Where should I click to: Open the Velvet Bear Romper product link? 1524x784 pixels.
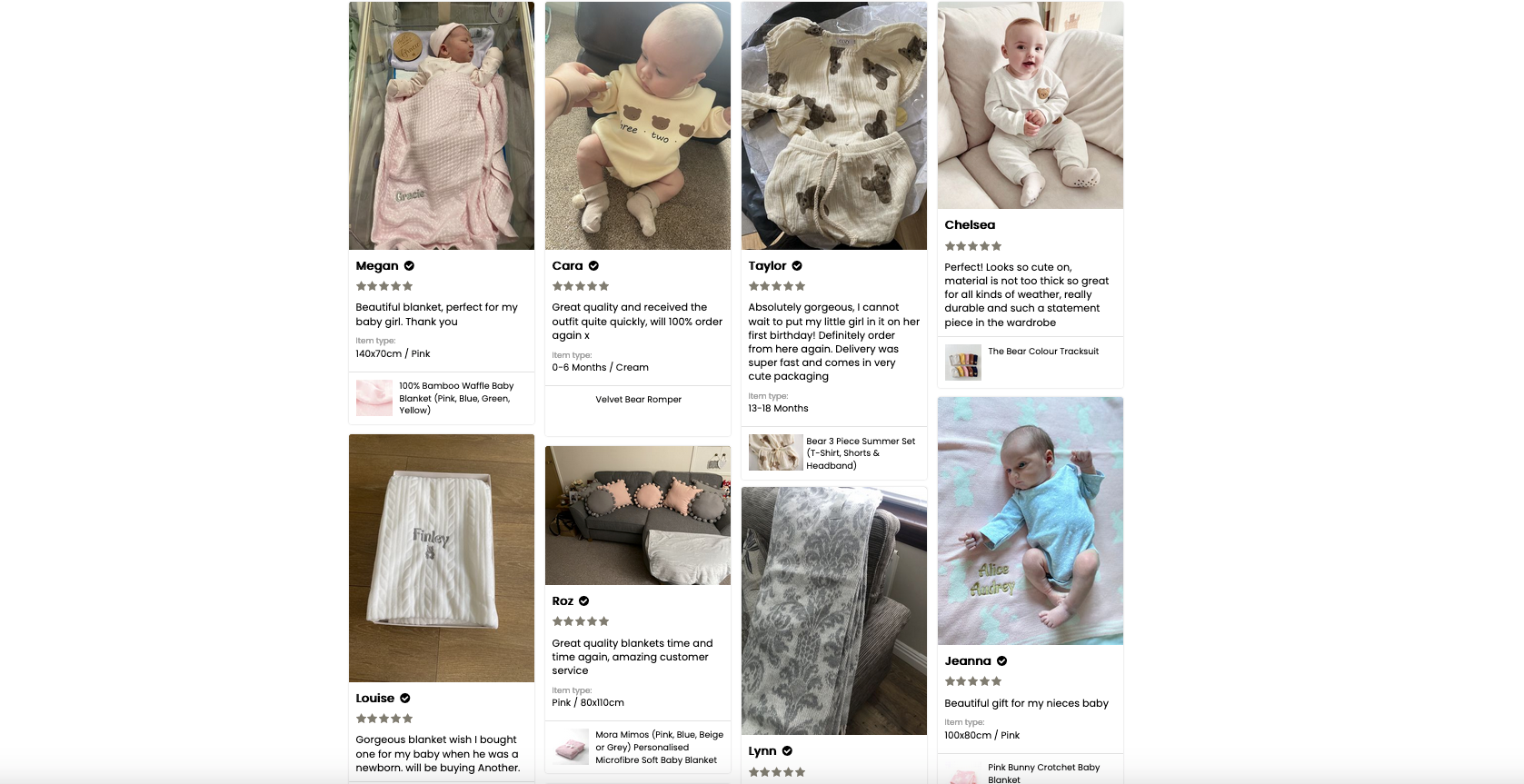(638, 400)
